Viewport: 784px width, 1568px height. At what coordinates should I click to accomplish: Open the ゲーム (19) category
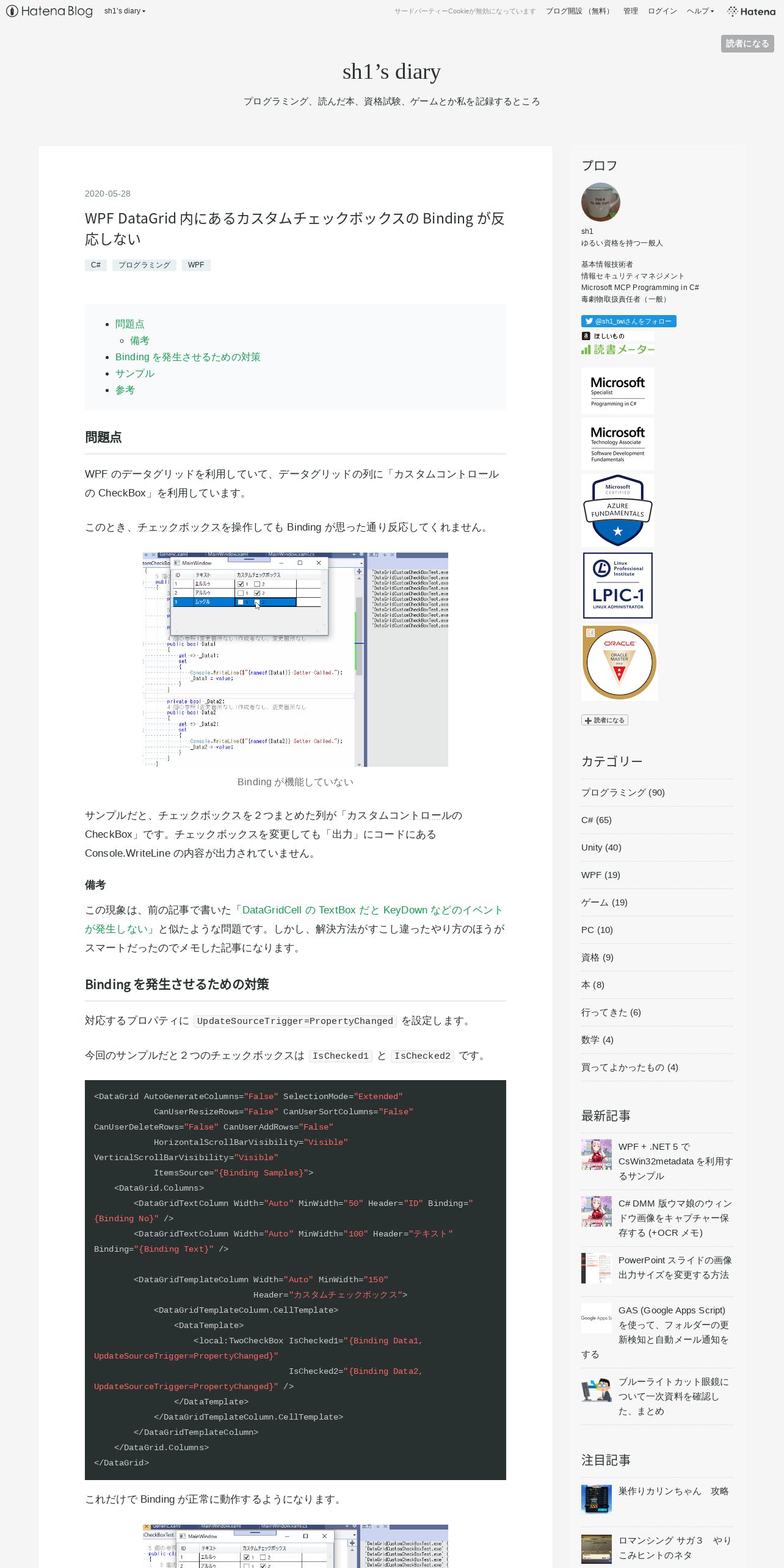604,902
